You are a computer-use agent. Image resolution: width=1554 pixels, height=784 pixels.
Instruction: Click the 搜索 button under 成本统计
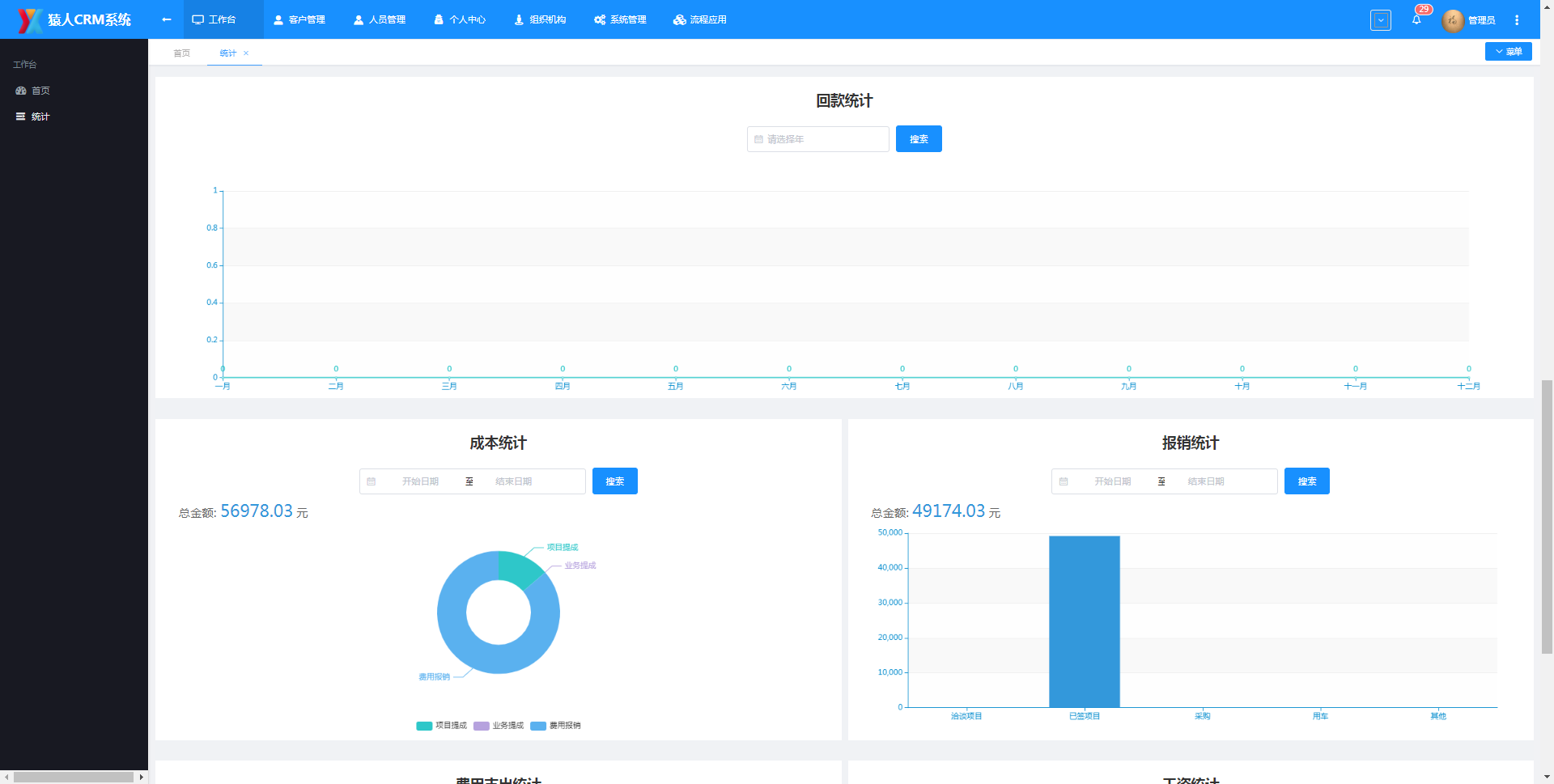coord(615,481)
